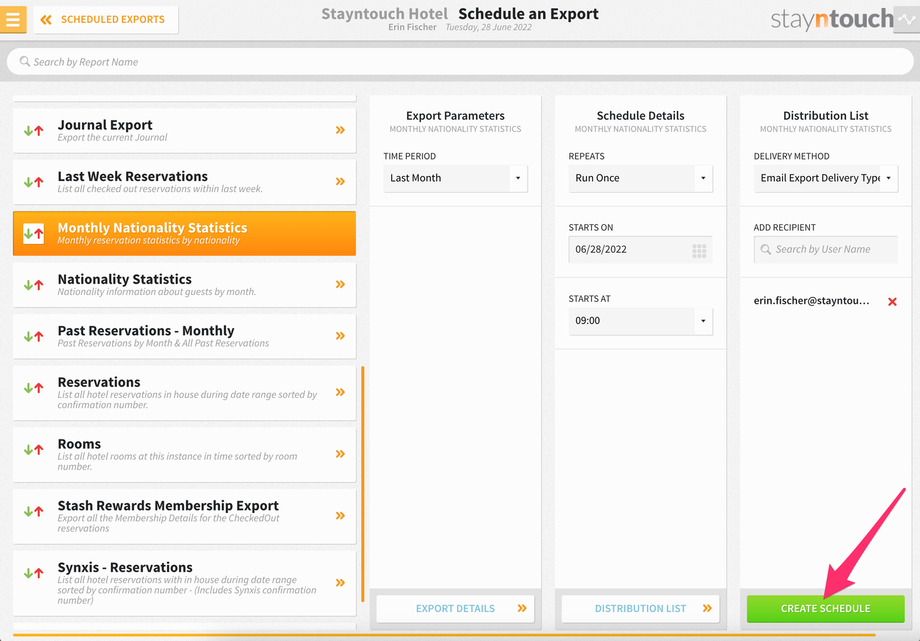Viewport: 920px width, 641px height.
Task: Open the Delivery Method dropdown
Action: click(x=826, y=178)
